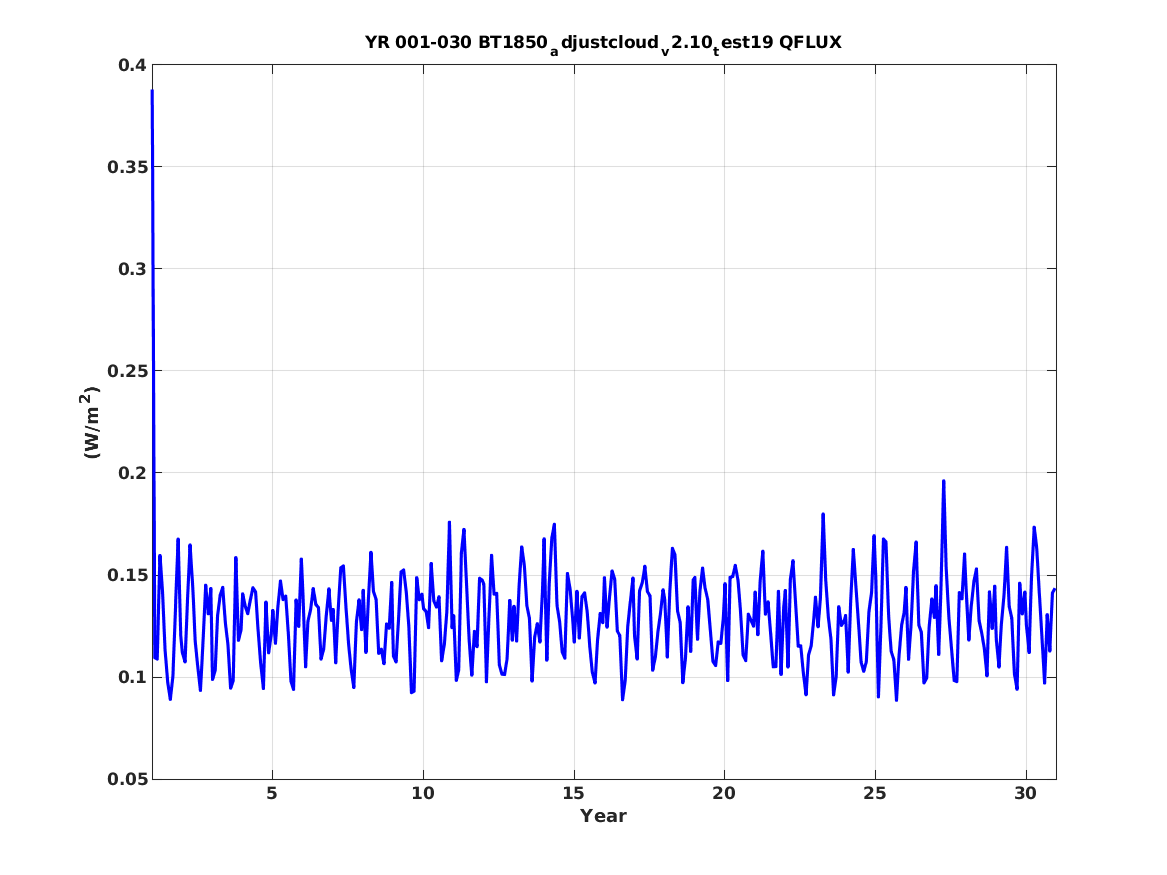The height and width of the screenshot is (875, 1167).
Task: Click y-axis tick label 0.05
Action: (x=127, y=779)
